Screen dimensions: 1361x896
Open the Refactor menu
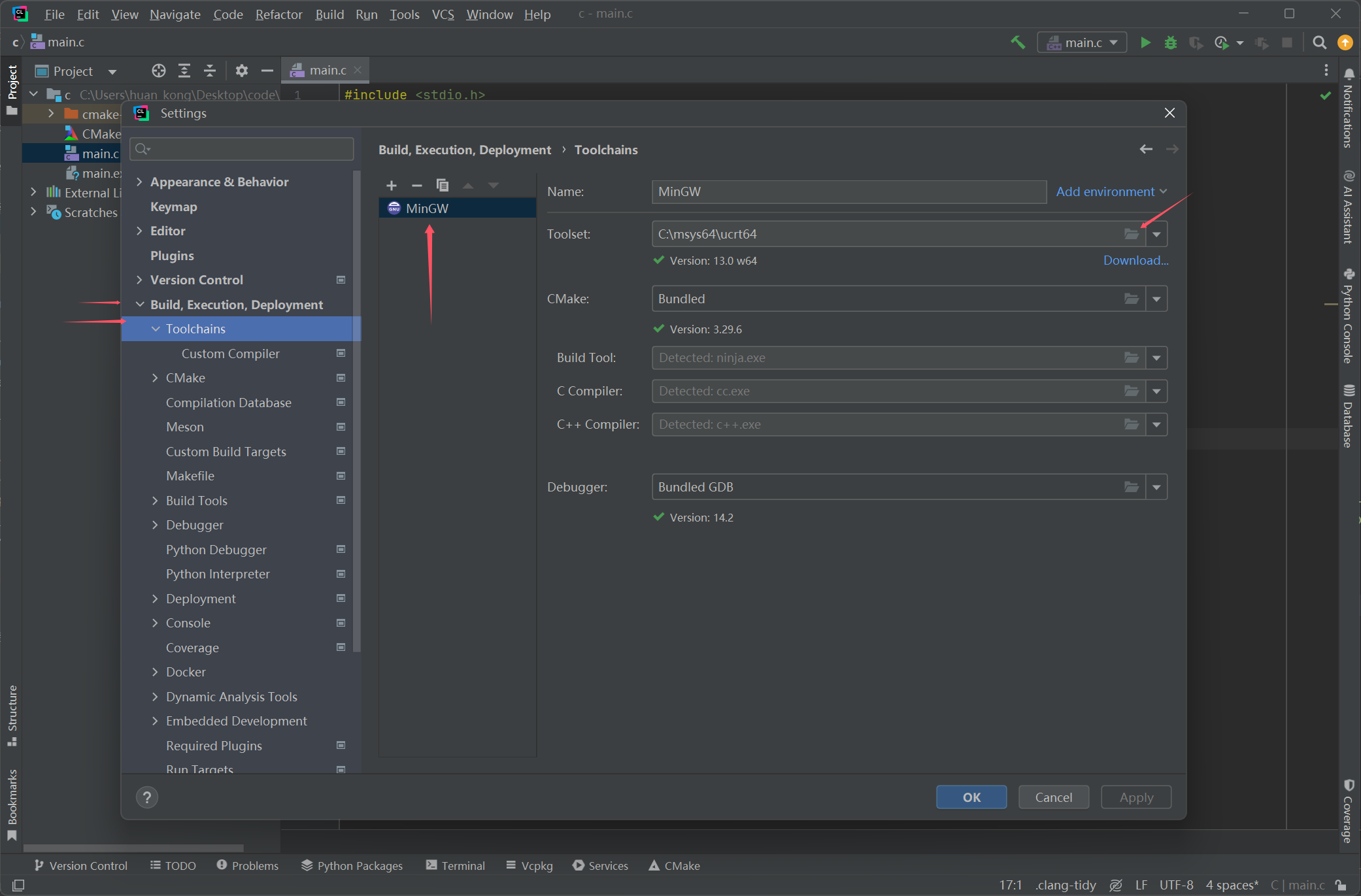pyautogui.click(x=278, y=14)
